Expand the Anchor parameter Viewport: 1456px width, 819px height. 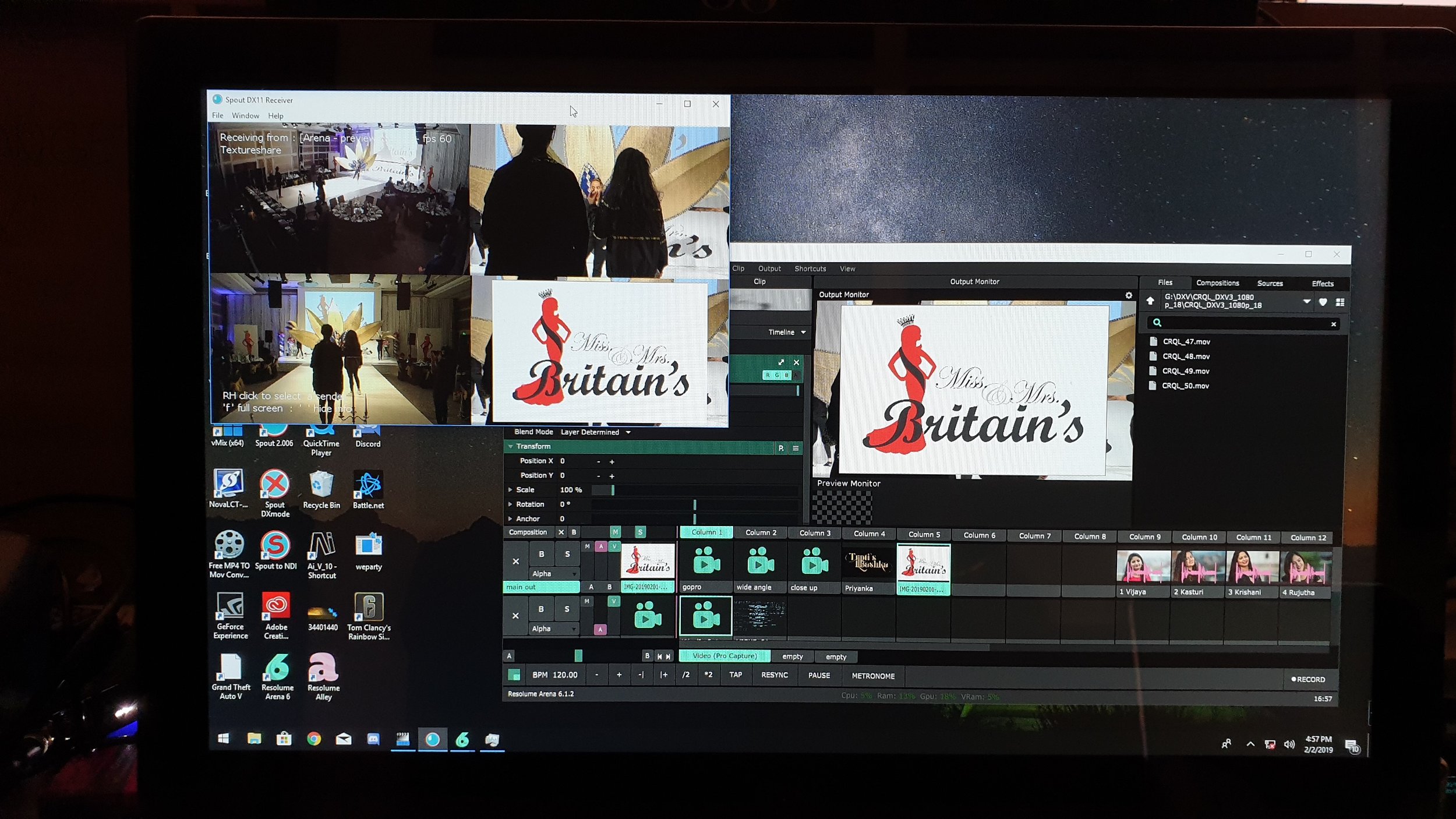(x=510, y=518)
